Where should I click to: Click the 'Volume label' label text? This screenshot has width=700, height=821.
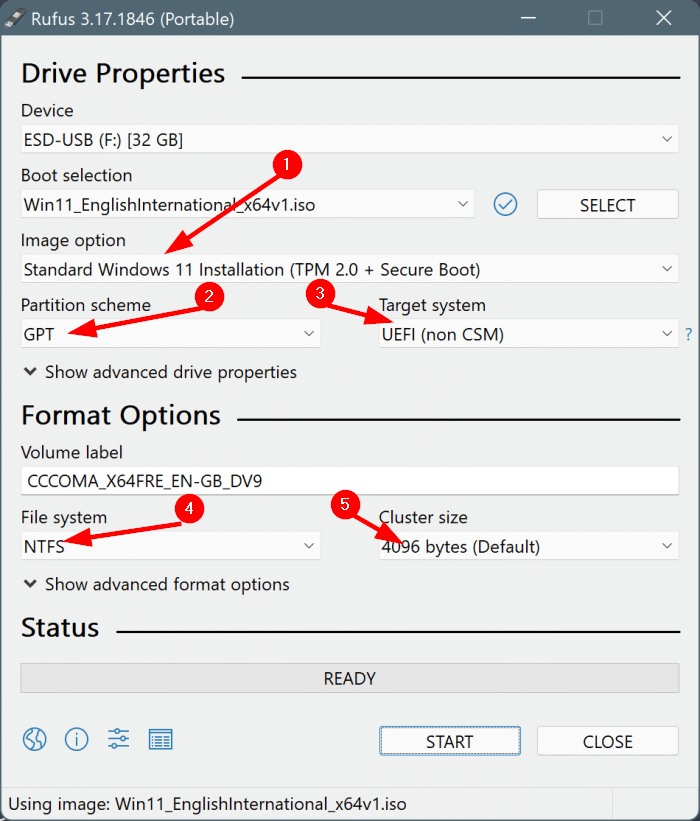72,452
